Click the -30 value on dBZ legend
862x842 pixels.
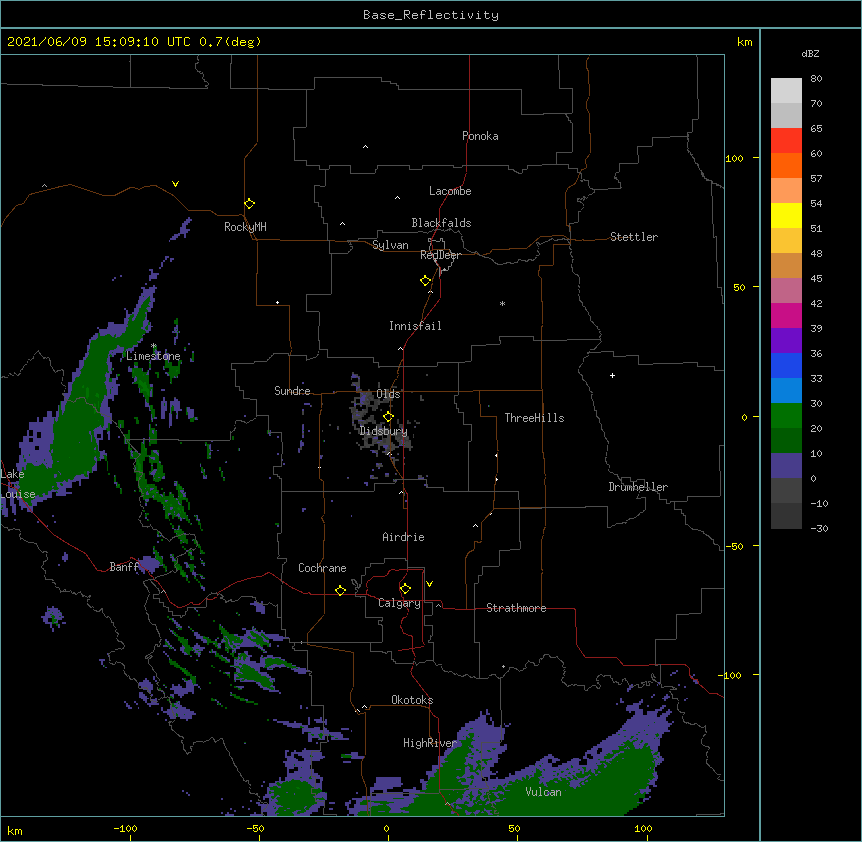point(819,529)
